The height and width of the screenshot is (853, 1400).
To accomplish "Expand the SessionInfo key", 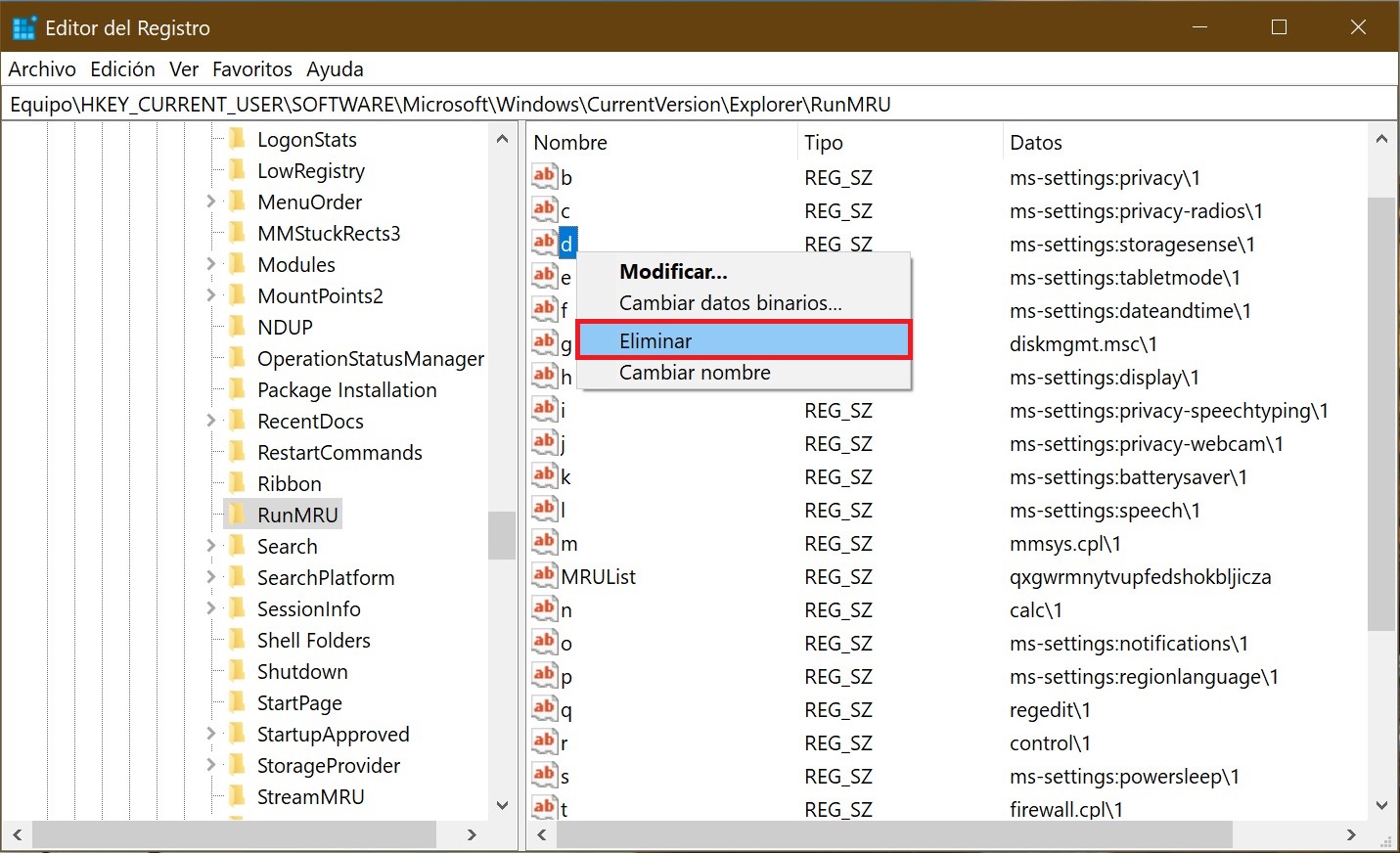I will (x=210, y=608).
